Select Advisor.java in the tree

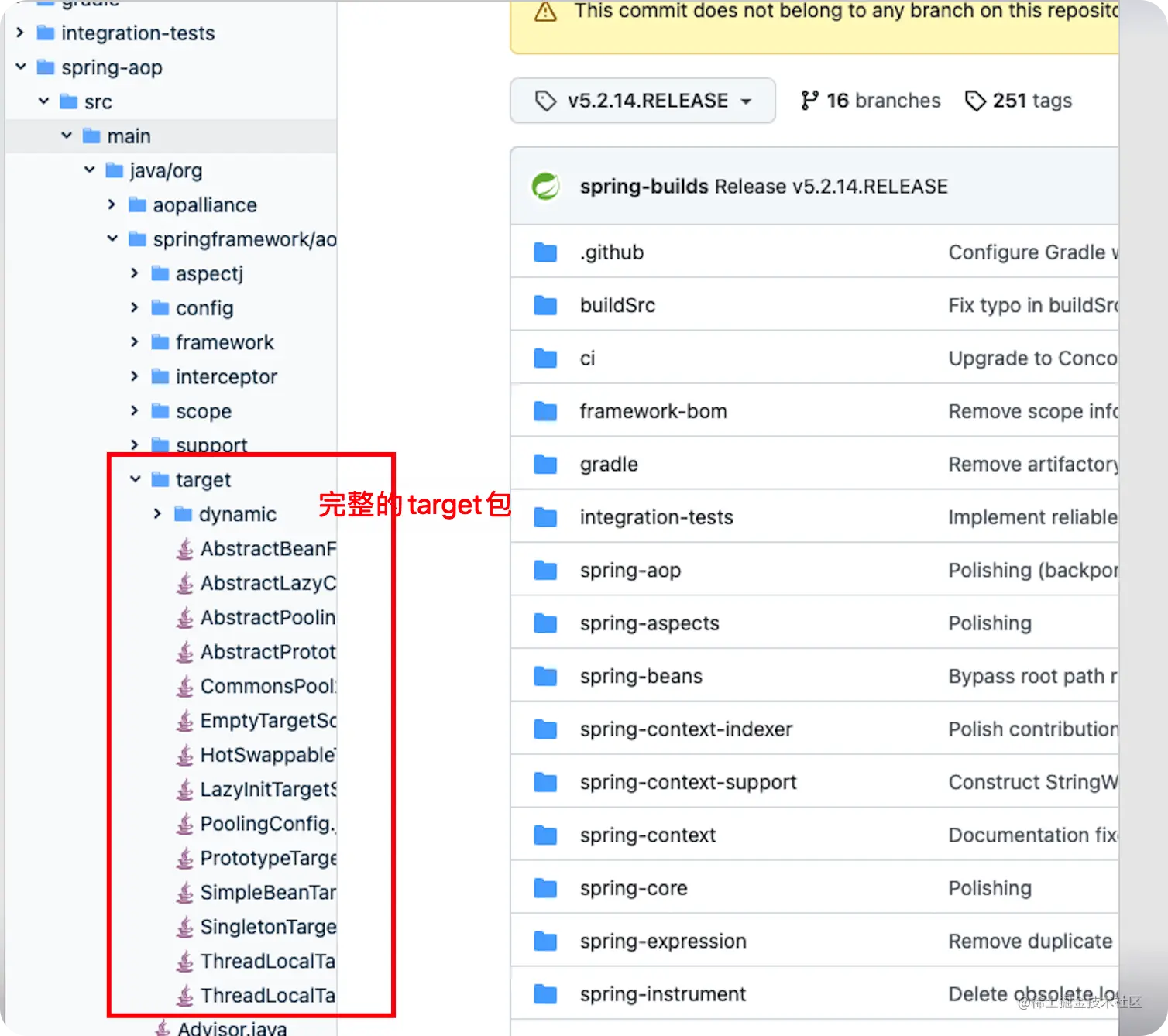[x=232, y=1028]
